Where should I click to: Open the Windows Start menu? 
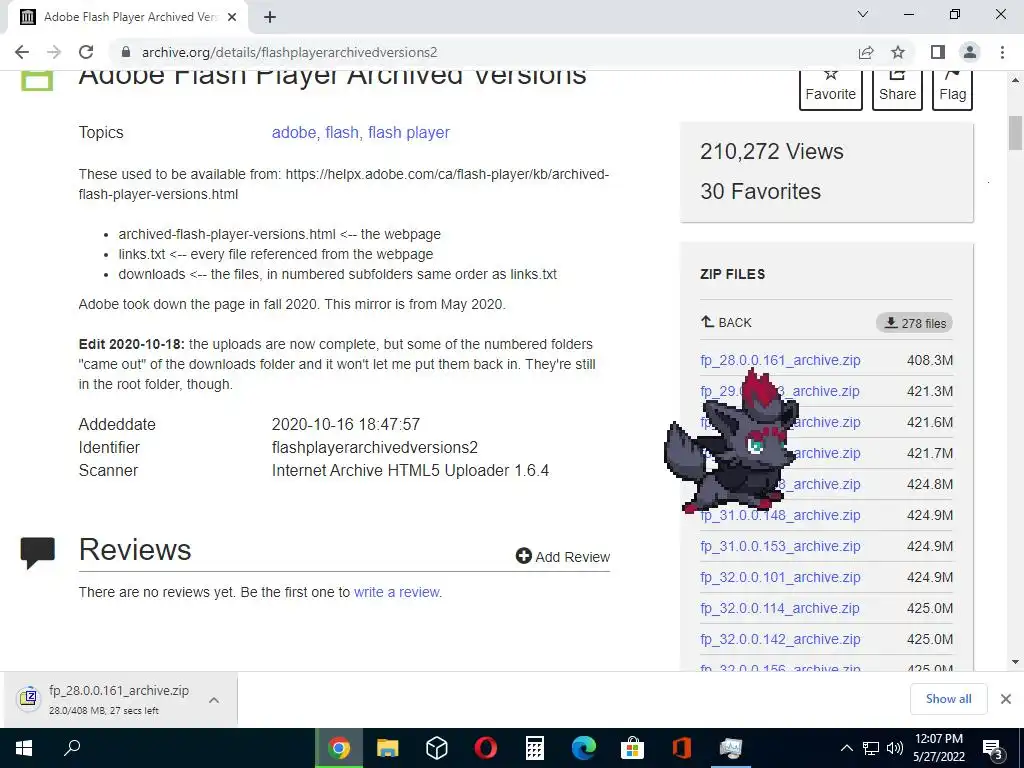24,748
